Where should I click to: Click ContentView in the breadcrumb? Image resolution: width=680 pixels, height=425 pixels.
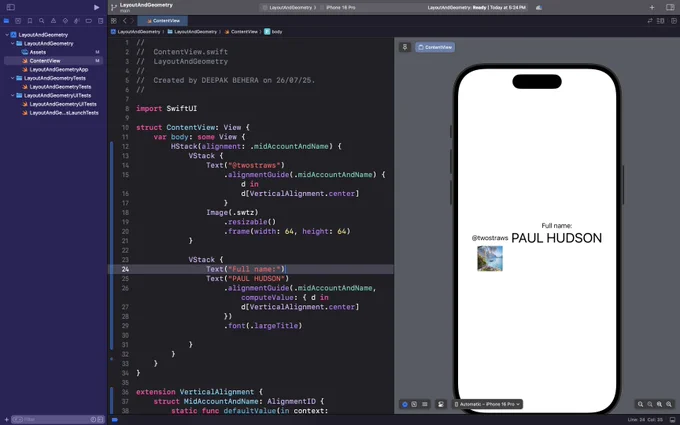pos(241,32)
